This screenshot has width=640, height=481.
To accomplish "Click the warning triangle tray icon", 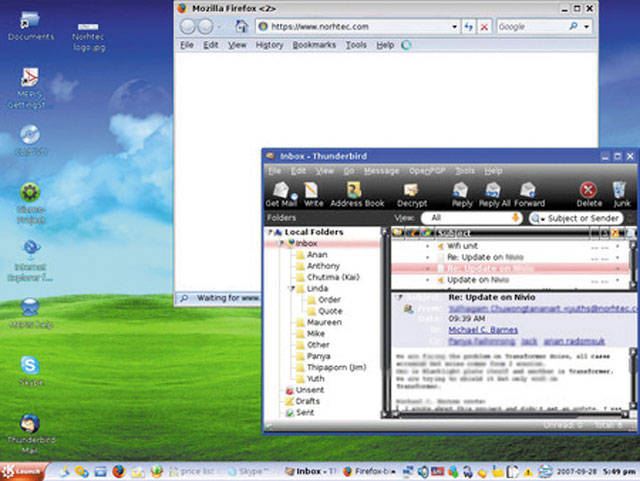I will pyautogui.click(x=528, y=472).
